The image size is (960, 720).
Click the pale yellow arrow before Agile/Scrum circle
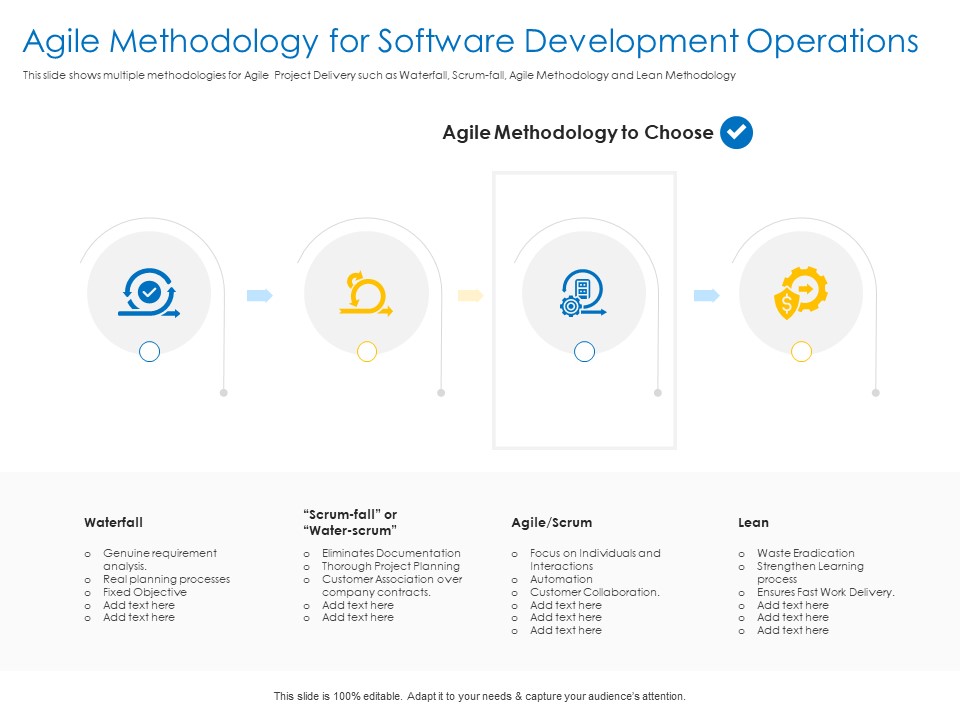coord(470,296)
